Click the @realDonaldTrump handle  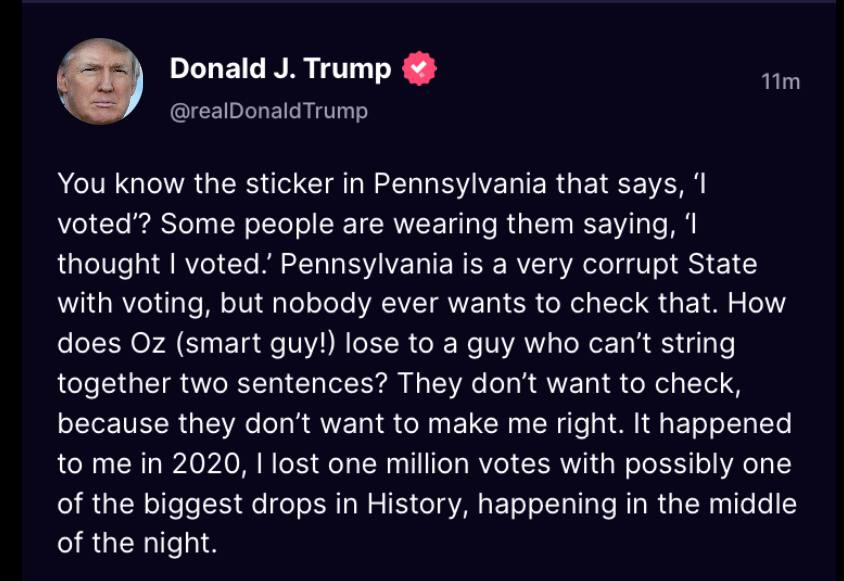(x=268, y=111)
